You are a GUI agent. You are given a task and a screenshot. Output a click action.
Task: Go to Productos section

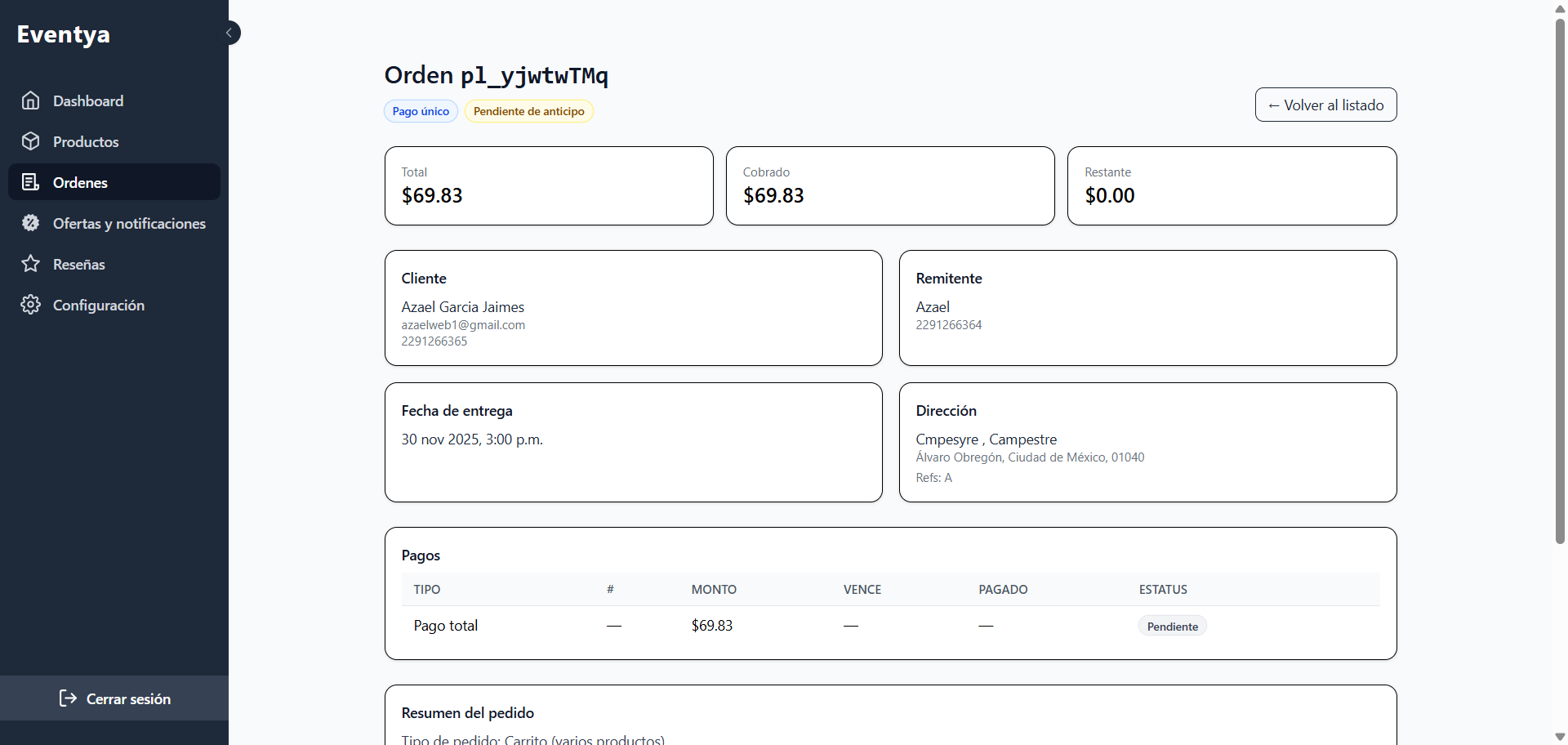click(x=86, y=141)
